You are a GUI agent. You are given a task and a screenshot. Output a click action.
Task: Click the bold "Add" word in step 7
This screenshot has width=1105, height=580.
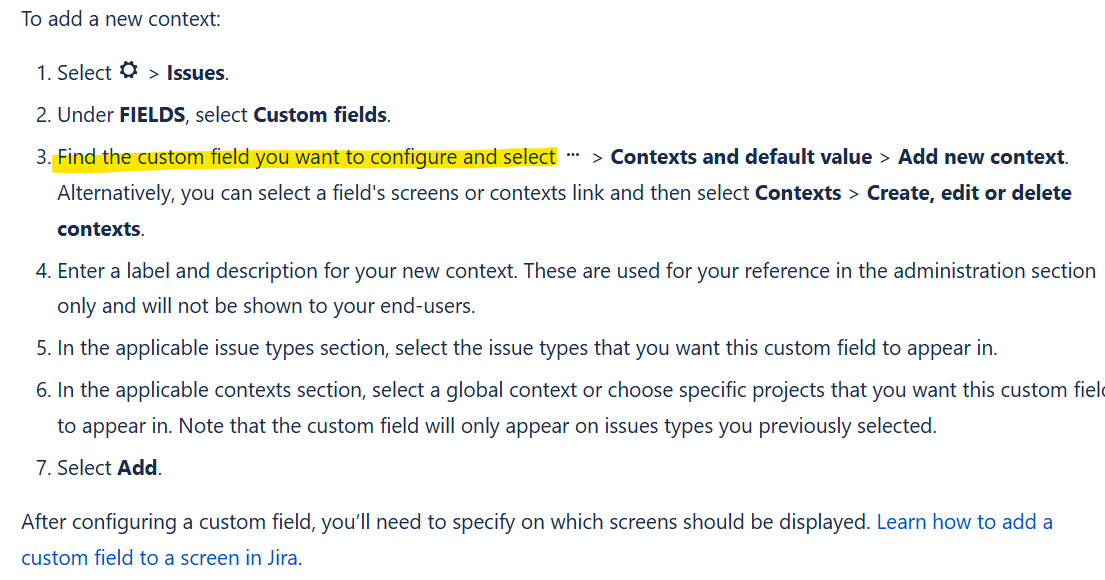[x=137, y=468]
